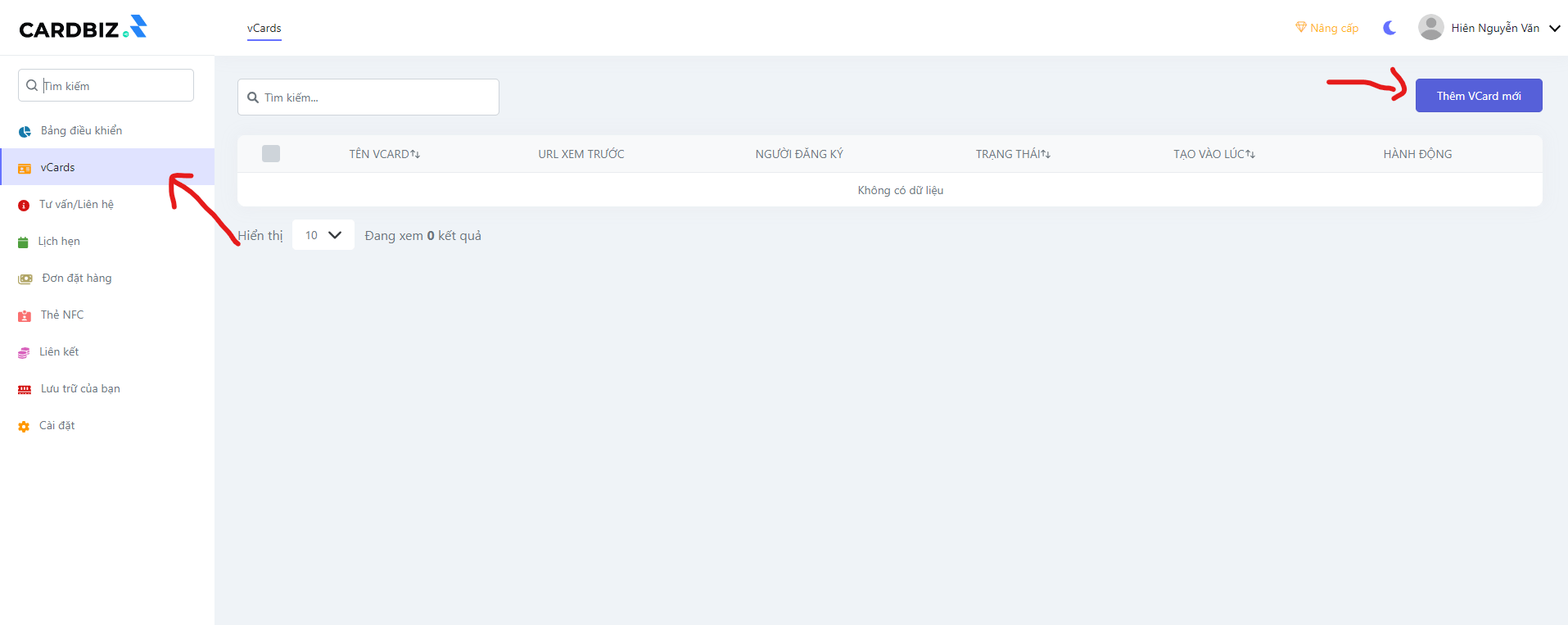Sort by TRẠNG THÁI column
Image resolution: width=1568 pixels, height=625 pixels.
pyautogui.click(x=1013, y=154)
